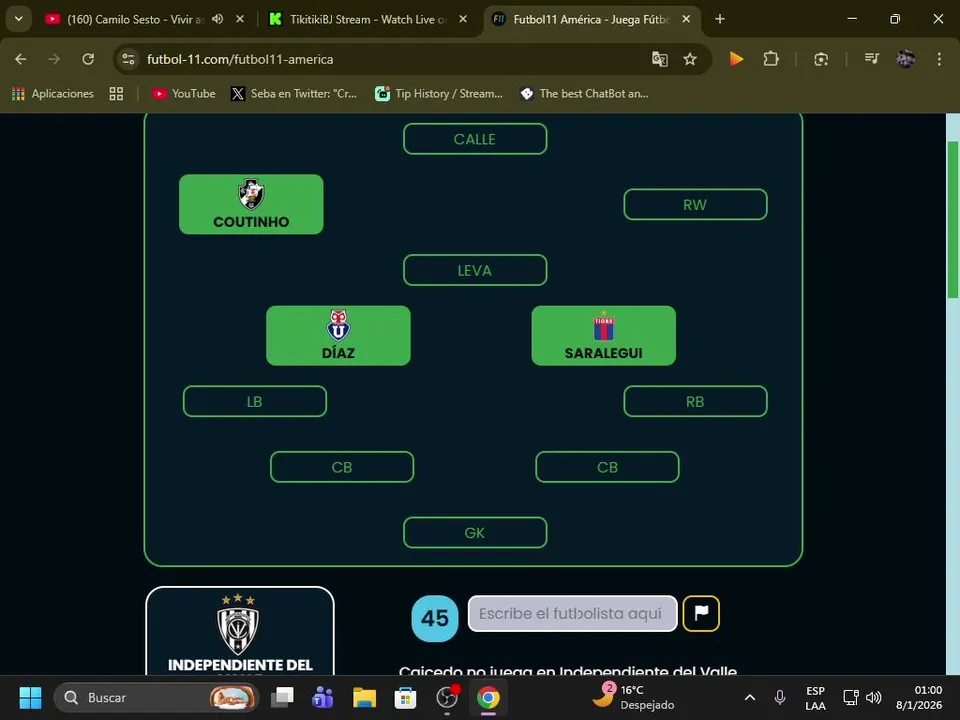Open a new browser tab

720,19
